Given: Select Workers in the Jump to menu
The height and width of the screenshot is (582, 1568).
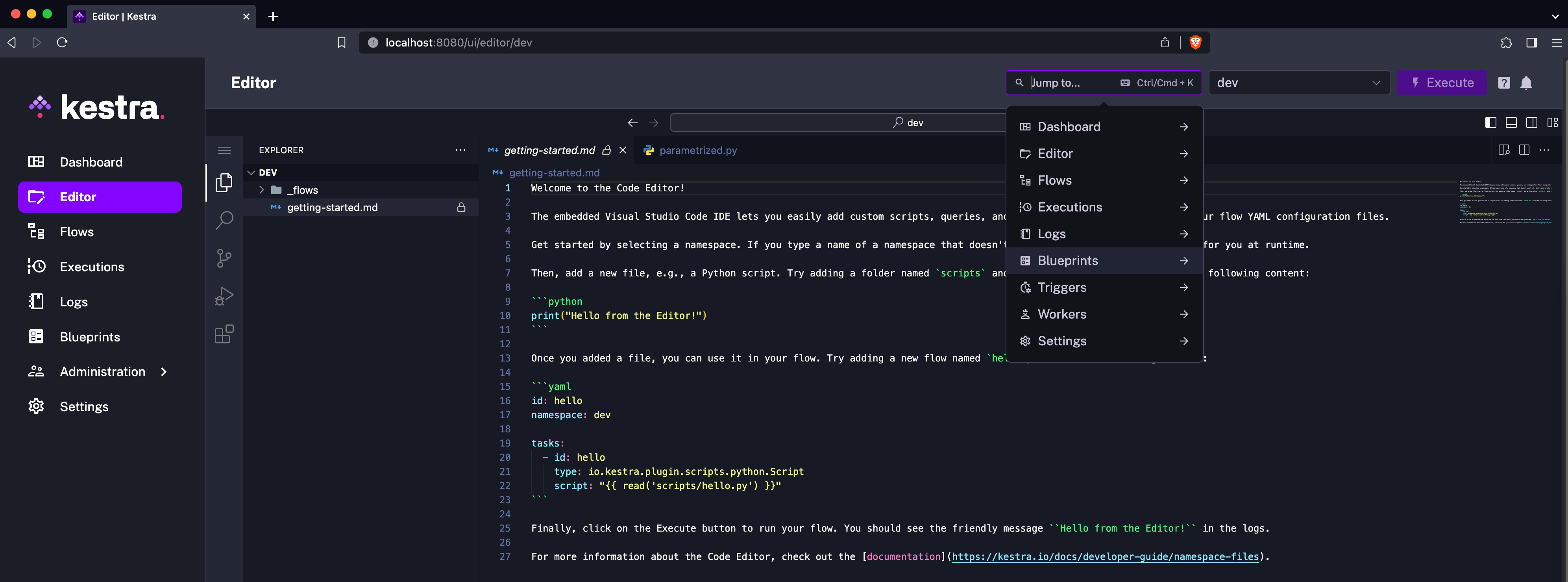Looking at the screenshot, I should (x=1104, y=314).
